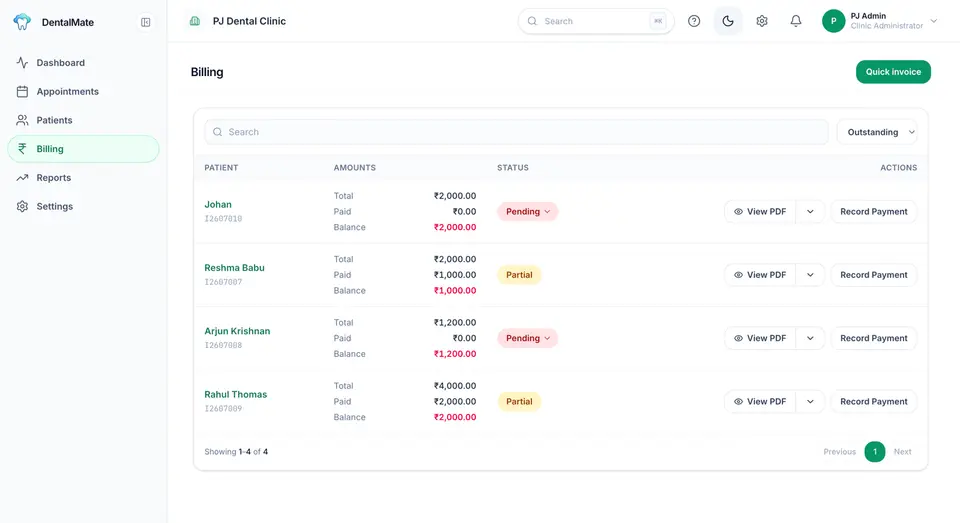The height and width of the screenshot is (523, 960).
Task: Open Arjun Krishnan's patient link
Action: pos(237,331)
